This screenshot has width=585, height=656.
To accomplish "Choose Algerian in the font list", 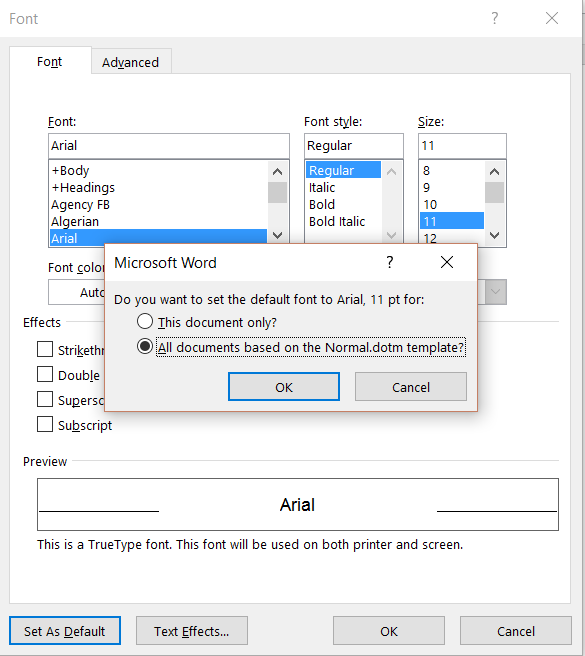I will [158, 221].
